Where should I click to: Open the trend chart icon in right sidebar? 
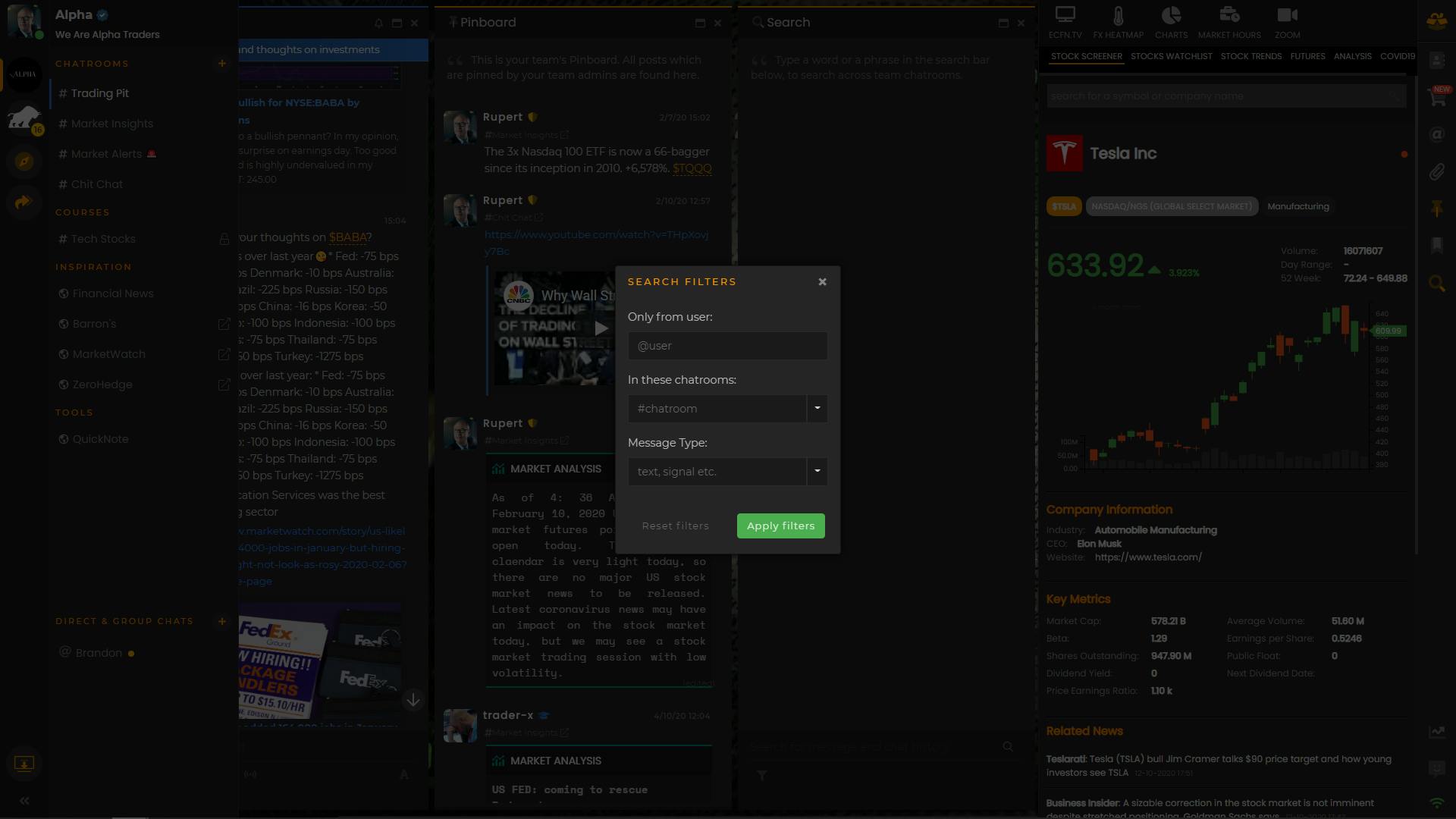point(1437,732)
